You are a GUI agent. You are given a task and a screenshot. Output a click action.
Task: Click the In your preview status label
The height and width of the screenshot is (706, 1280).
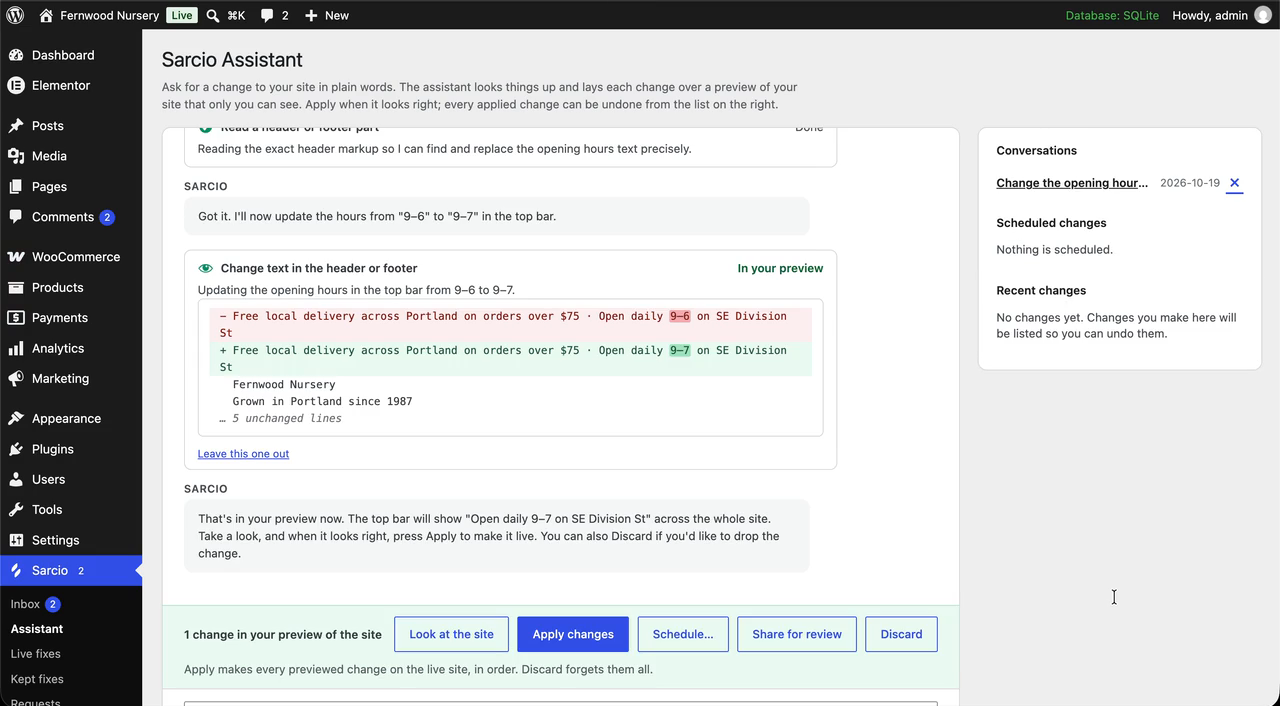coord(780,268)
